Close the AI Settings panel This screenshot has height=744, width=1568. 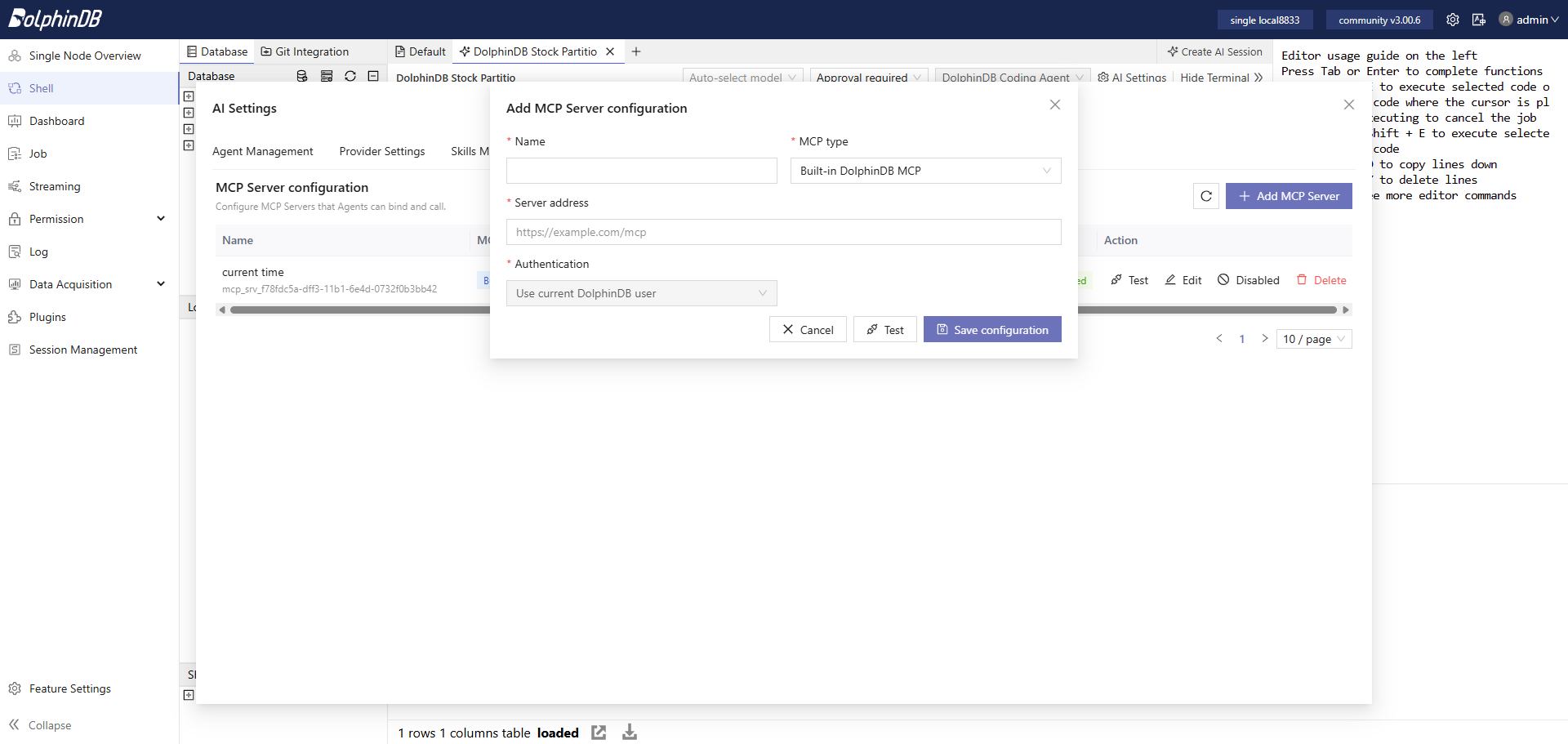[x=1349, y=105]
